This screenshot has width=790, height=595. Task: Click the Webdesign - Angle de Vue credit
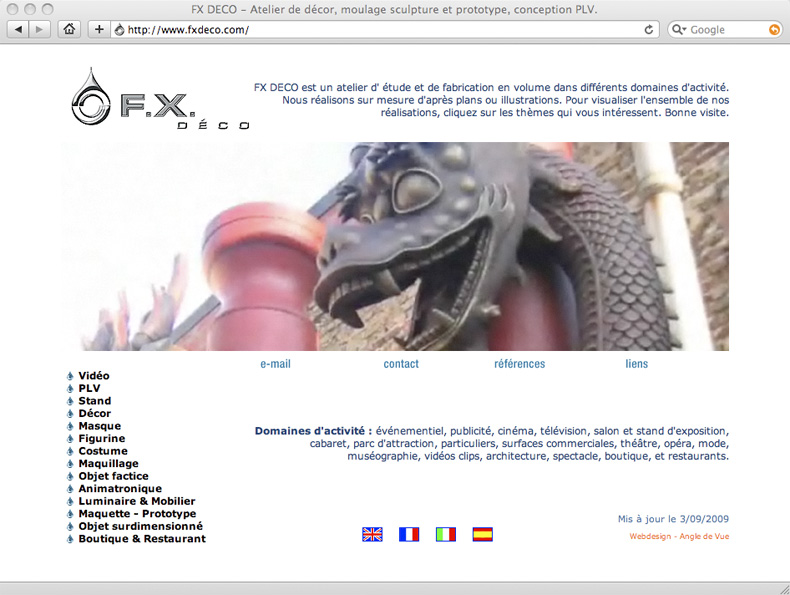click(x=679, y=537)
